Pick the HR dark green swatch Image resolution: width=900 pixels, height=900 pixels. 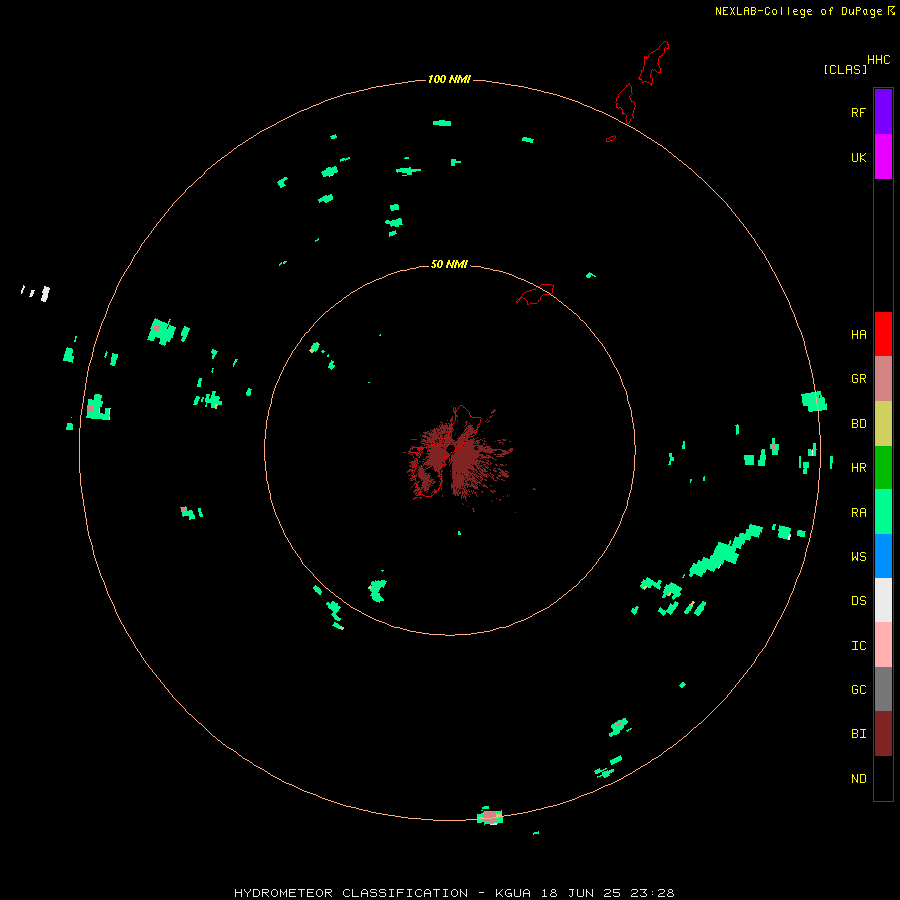(x=883, y=467)
